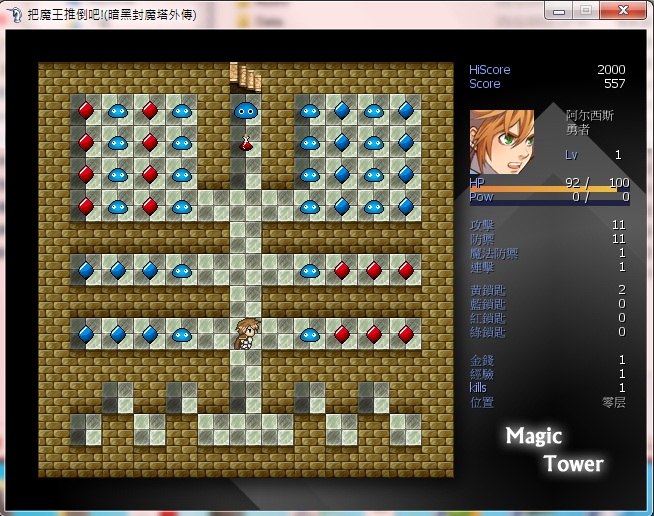654x516 pixels.
Task: Click the hero name 阿尔西斯
Action: [x=590, y=115]
